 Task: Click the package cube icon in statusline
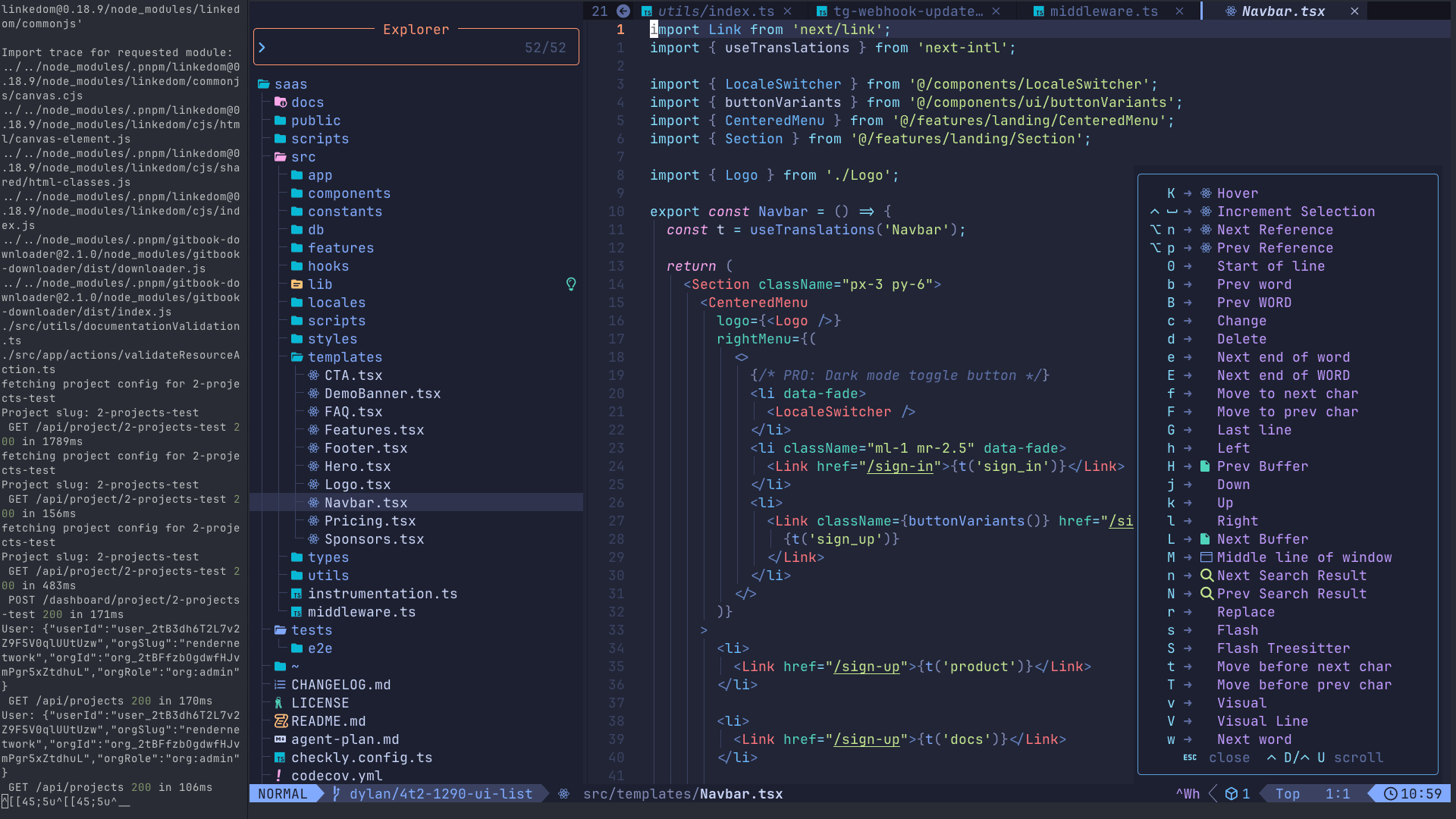click(x=1232, y=794)
